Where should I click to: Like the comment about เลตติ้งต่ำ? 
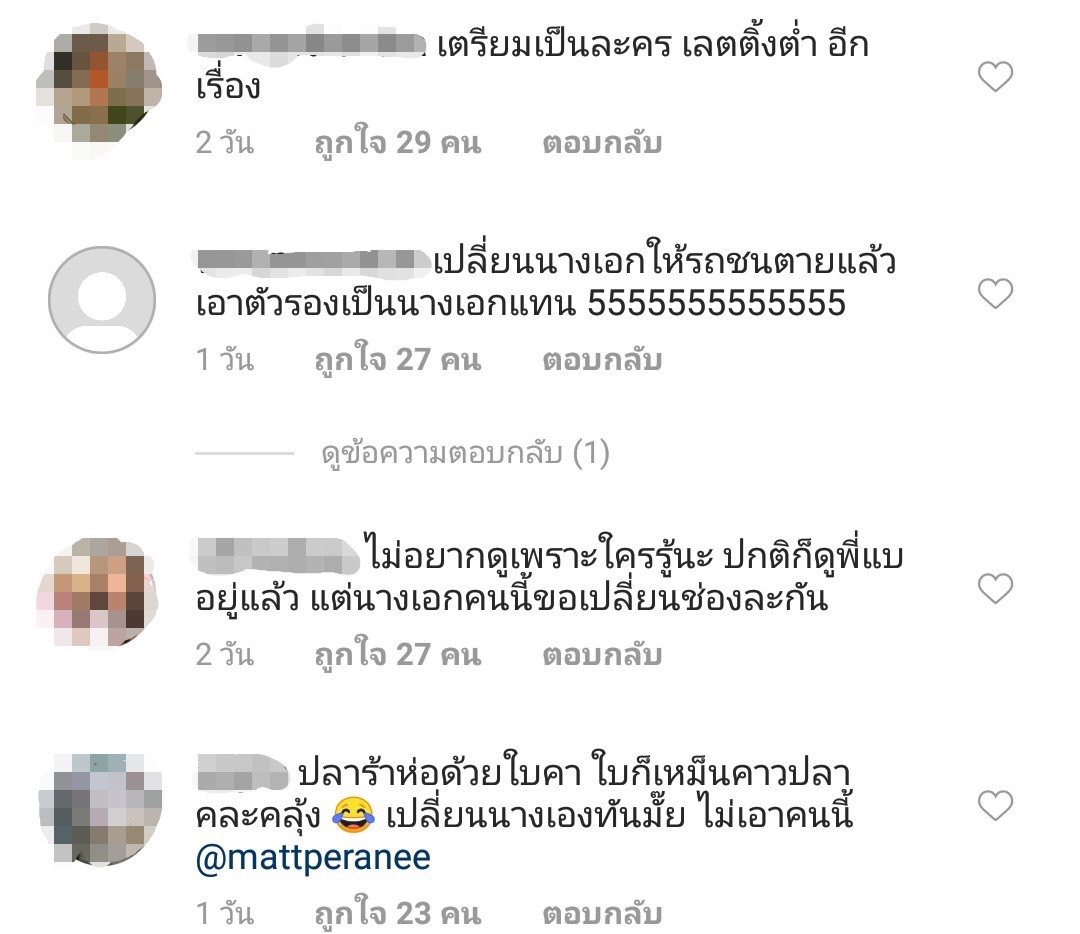coord(995,76)
